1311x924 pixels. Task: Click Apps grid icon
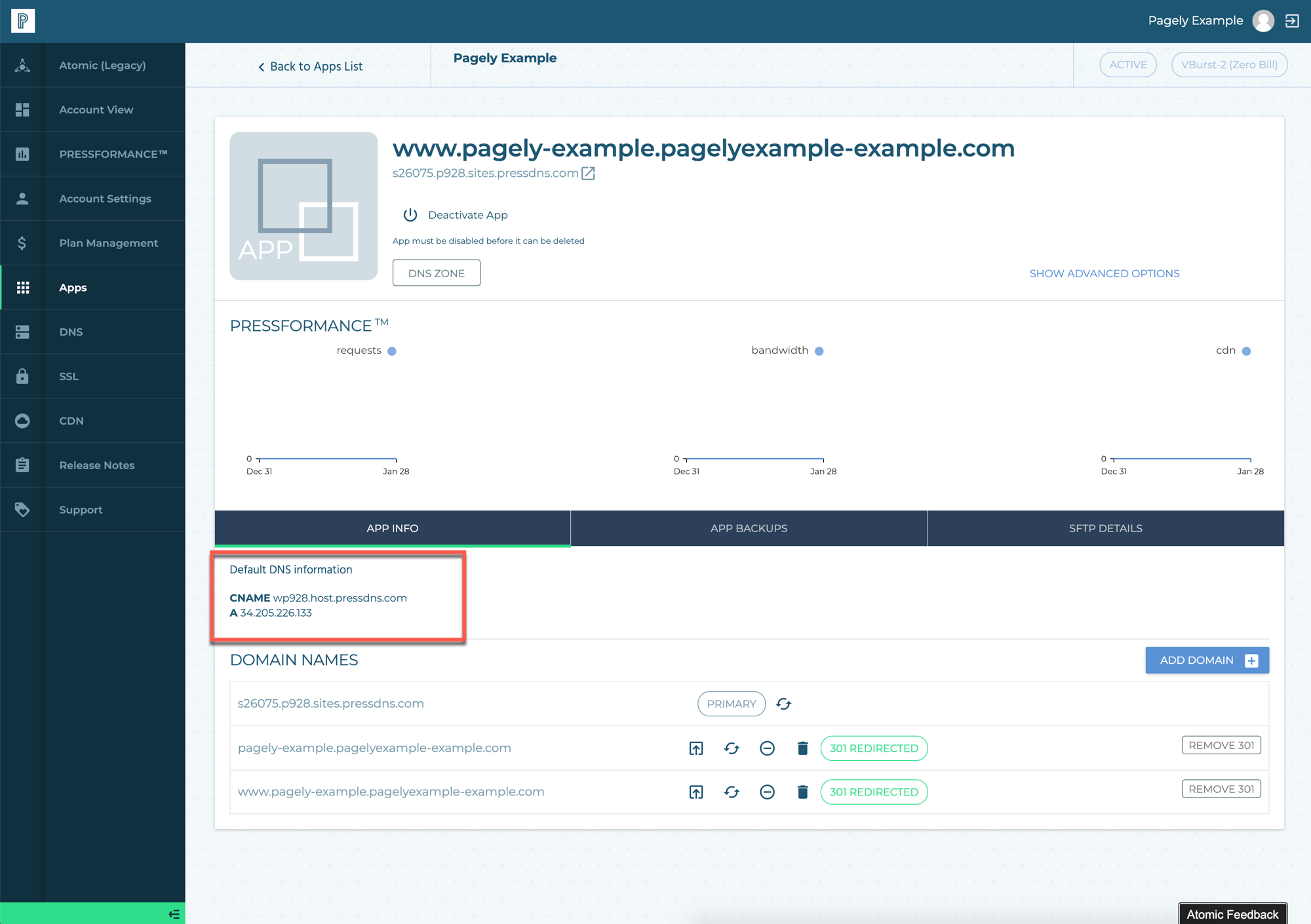click(x=23, y=288)
